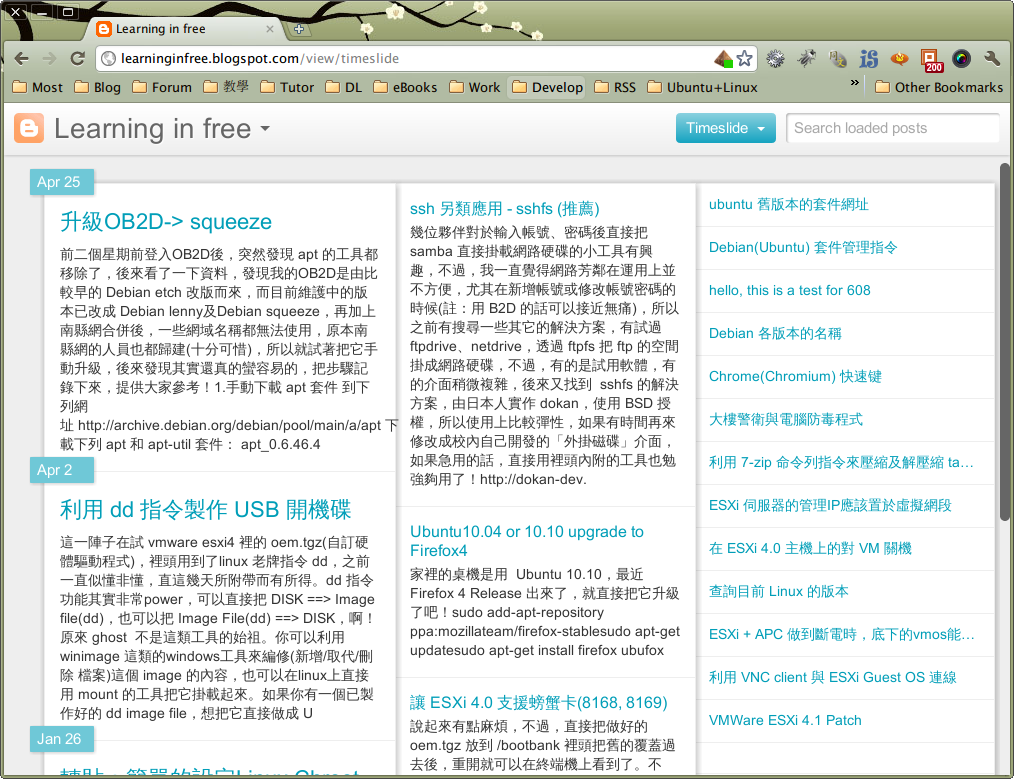Open '大樓警衛與電腦防毒程式' link

(x=786, y=420)
